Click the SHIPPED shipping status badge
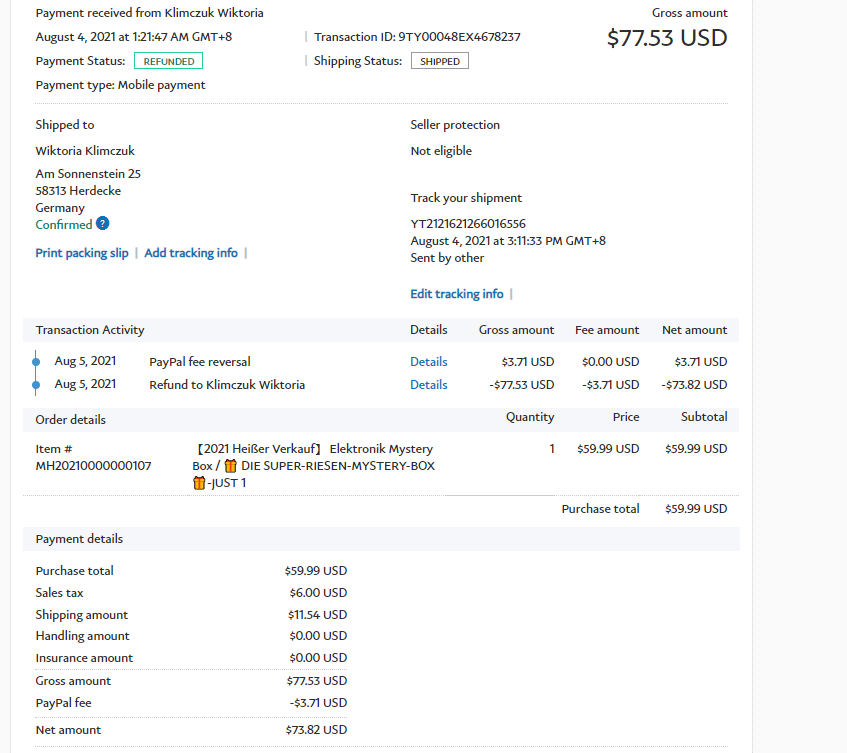847x753 pixels. tap(440, 61)
